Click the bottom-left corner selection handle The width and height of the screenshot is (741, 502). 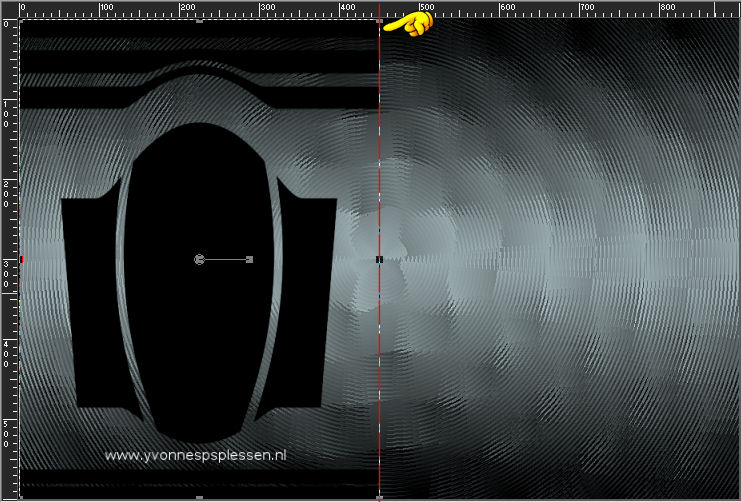pos(21,497)
